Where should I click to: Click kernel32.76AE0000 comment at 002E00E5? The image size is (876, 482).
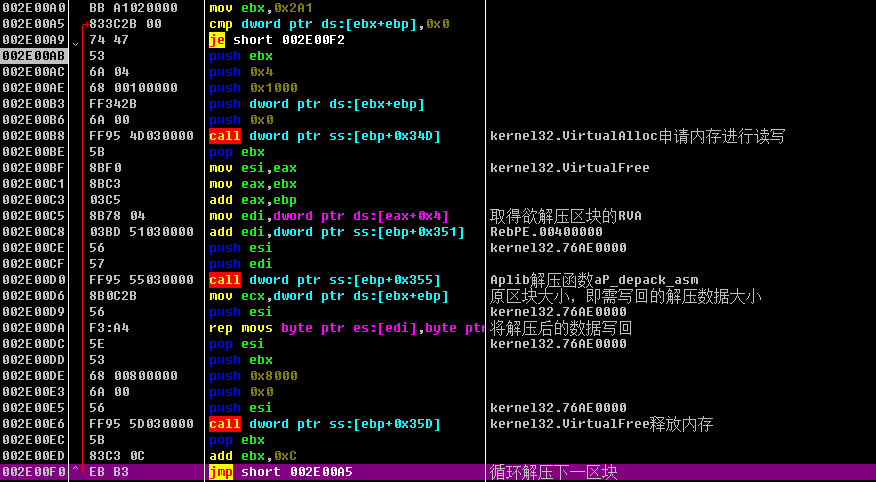coord(558,408)
